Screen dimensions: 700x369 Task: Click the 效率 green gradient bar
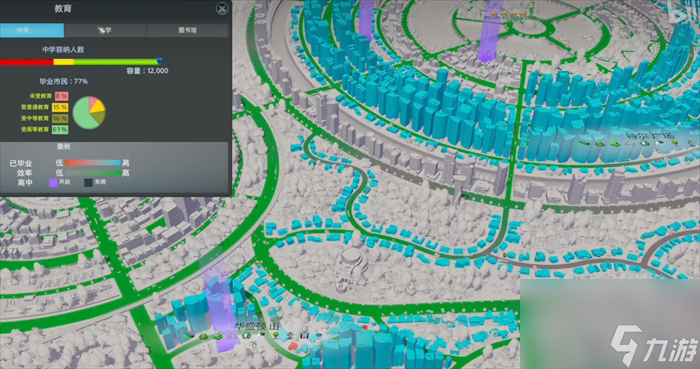coord(93,173)
